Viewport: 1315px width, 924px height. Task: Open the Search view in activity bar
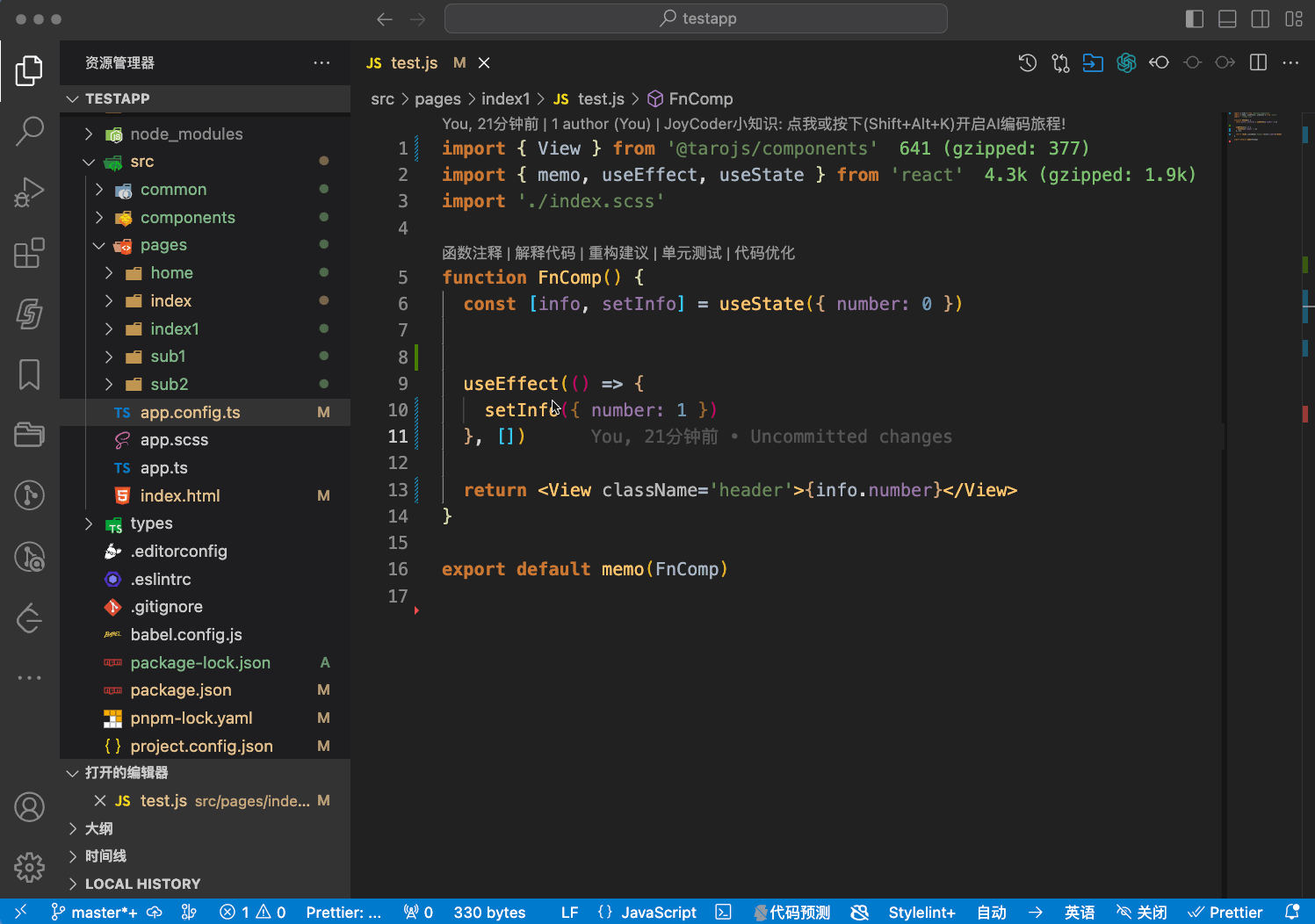click(29, 132)
